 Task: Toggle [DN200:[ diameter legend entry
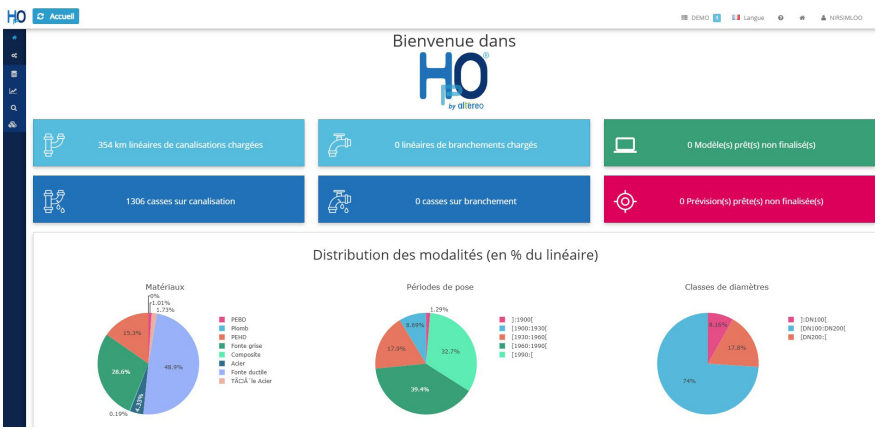tap(809, 337)
